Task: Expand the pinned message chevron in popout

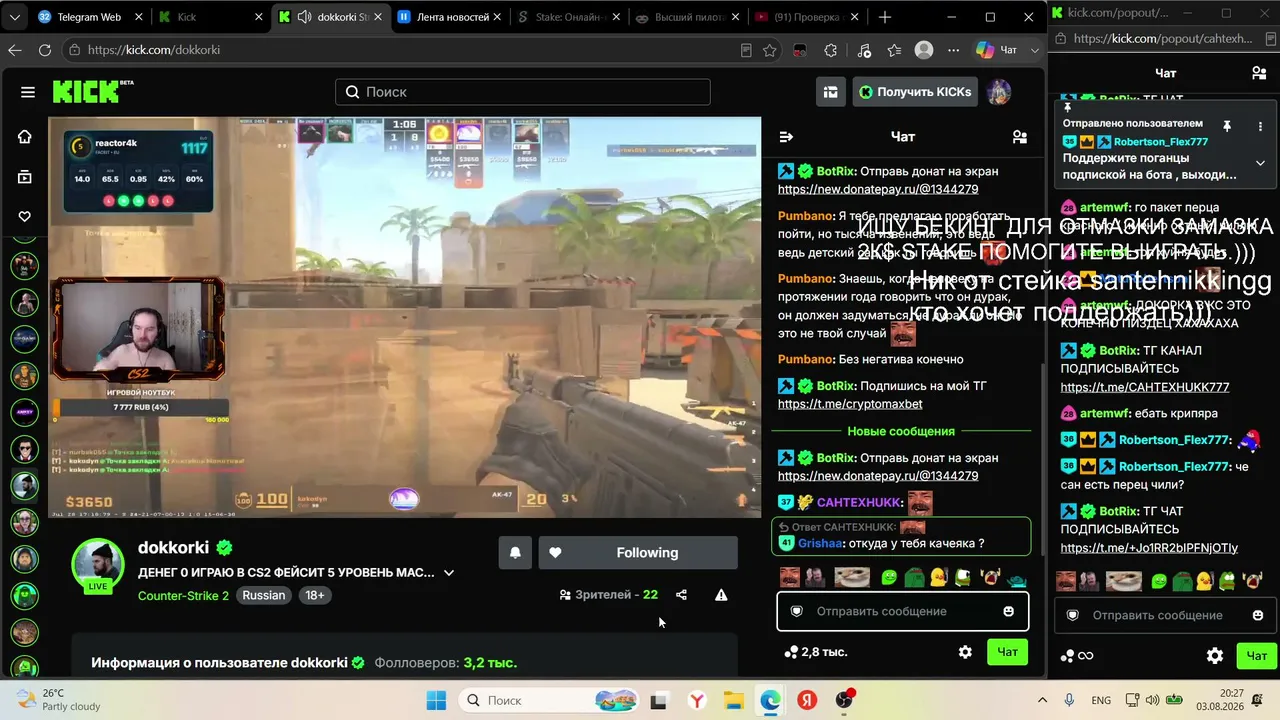Action: tap(1260, 163)
